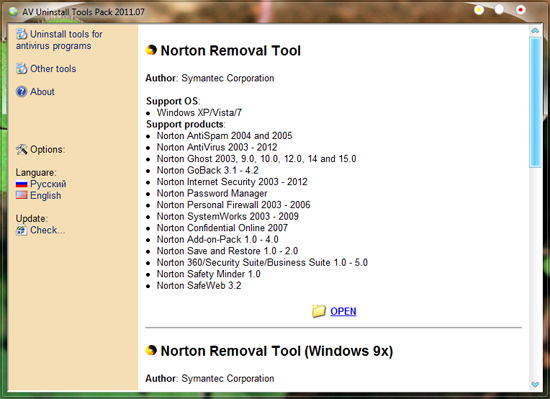Image resolution: width=550 pixels, height=399 pixels.
Task: Click the Options wrench icon
Action: (21, 149)
